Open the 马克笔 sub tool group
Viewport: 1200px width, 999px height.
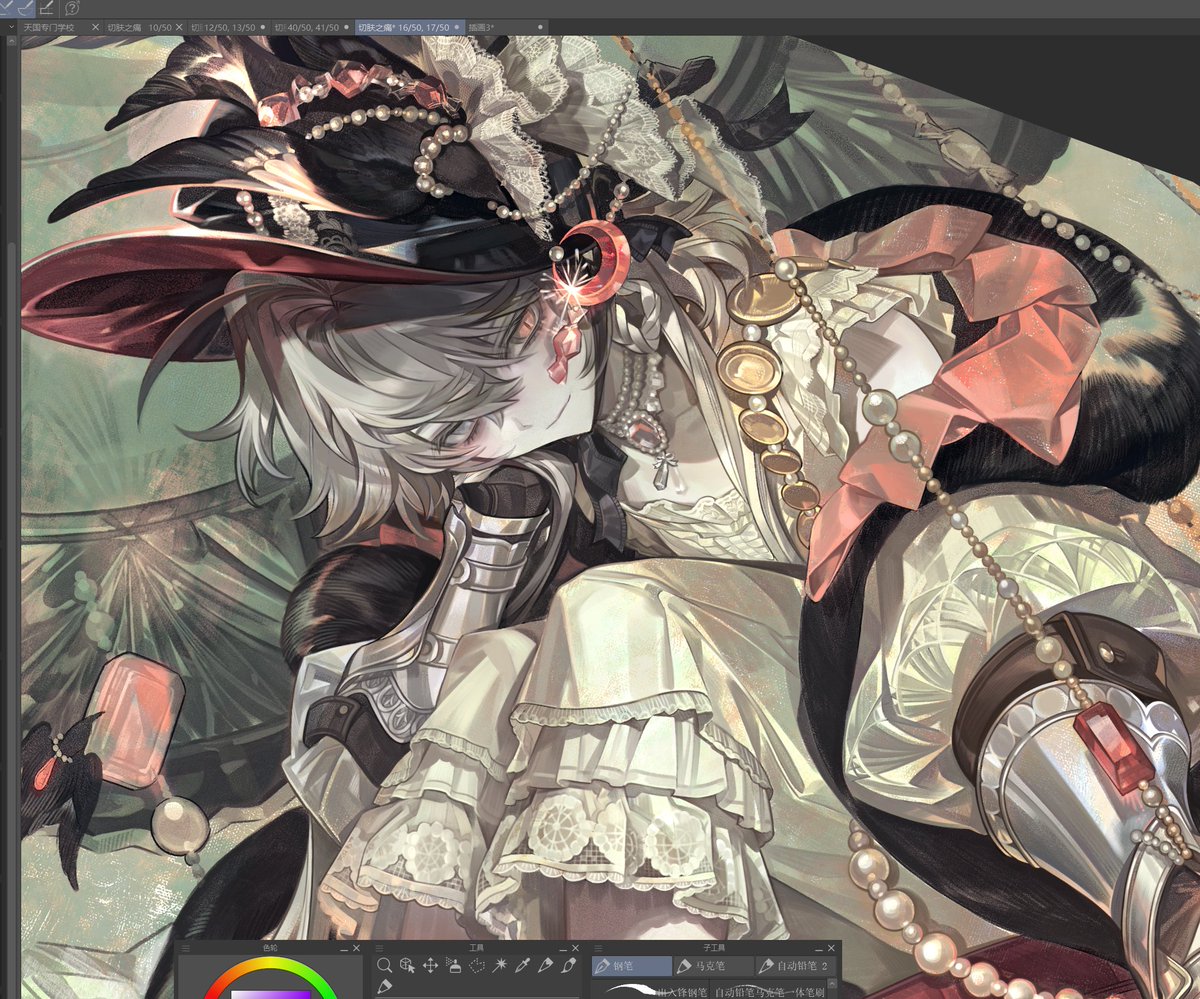pos(714,966)
